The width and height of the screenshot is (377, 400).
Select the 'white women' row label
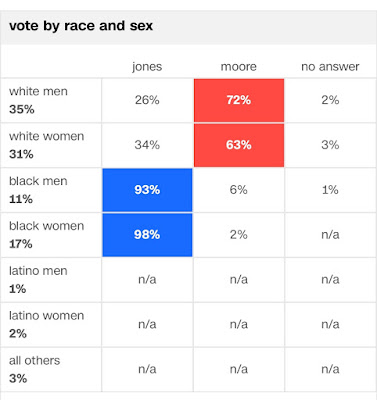tap(47, 136)
